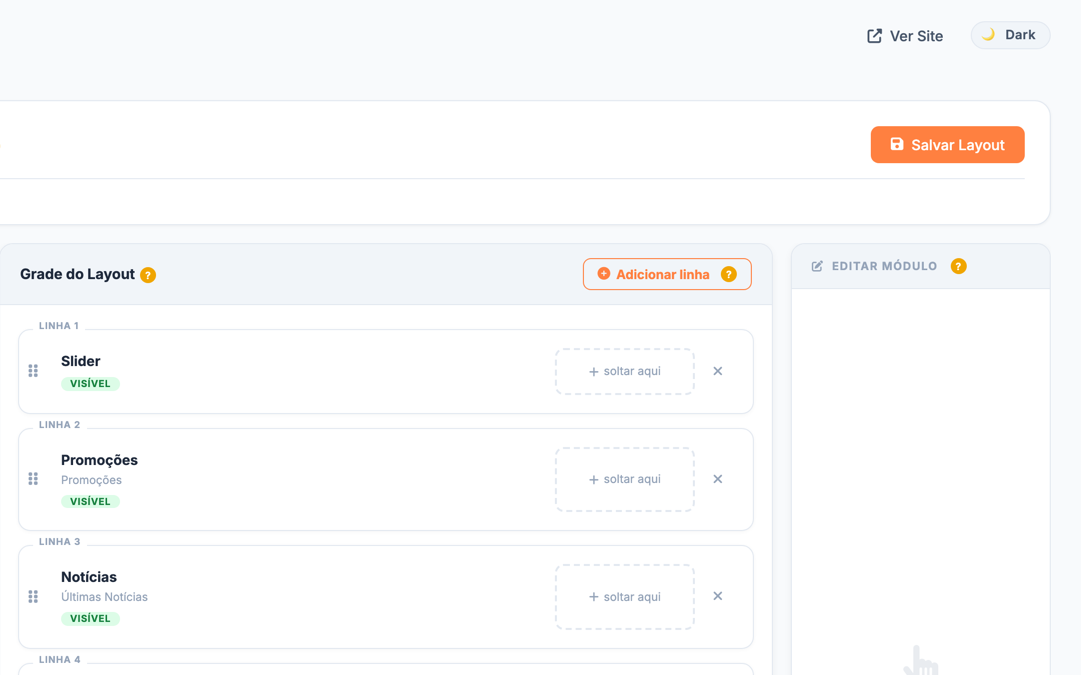Viewport: 1081px width, 675px height.
Task: Grab the drag handle of Promoções row
Action: point(33,478)
